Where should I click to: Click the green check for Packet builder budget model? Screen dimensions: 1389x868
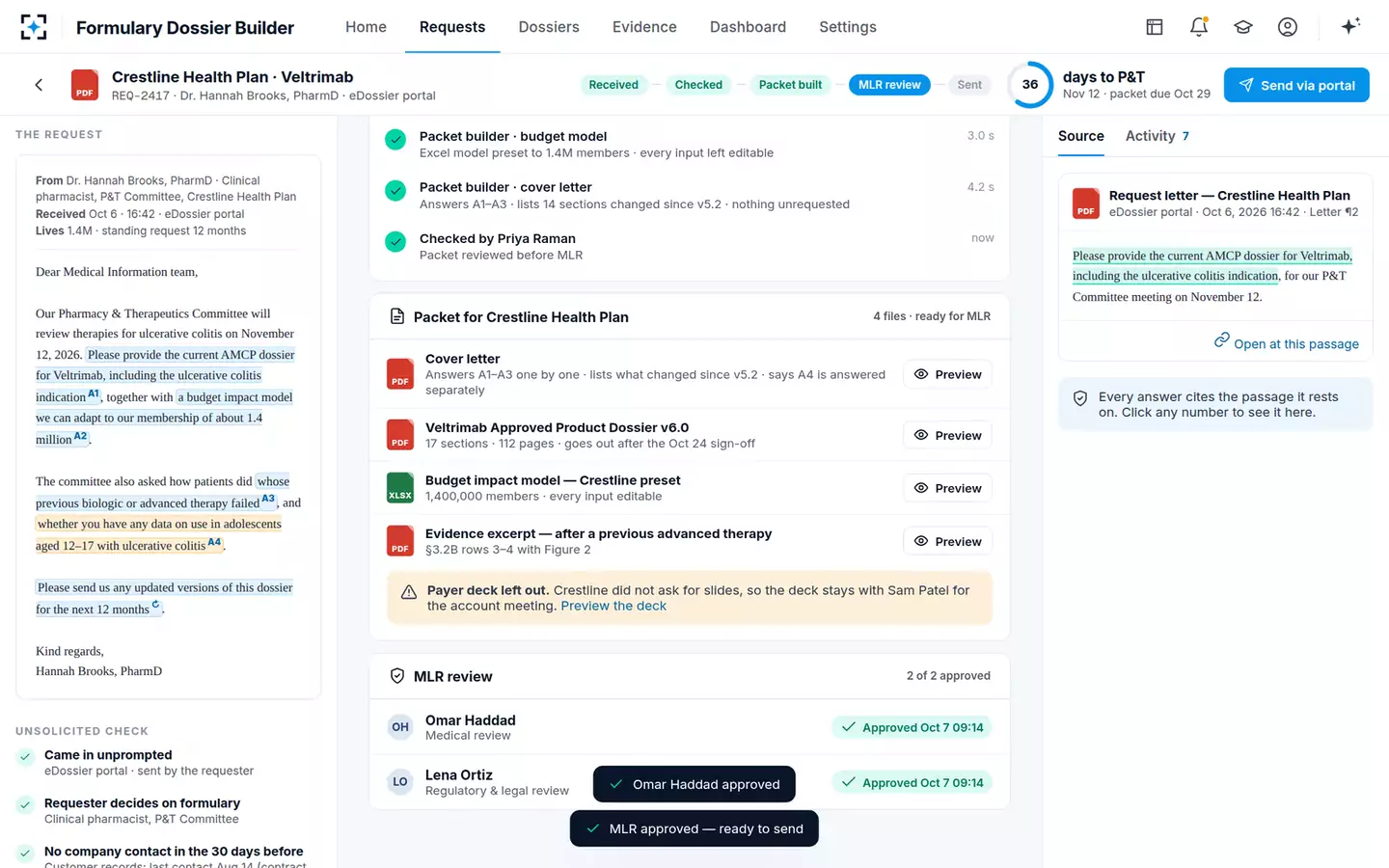(x=395, y=140)
